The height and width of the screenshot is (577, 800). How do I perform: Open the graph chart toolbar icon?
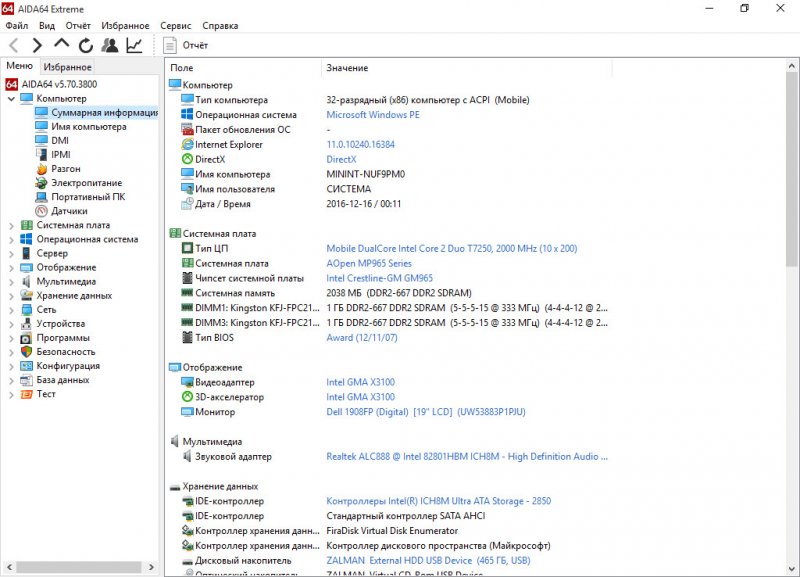click(x=134, y=45)
